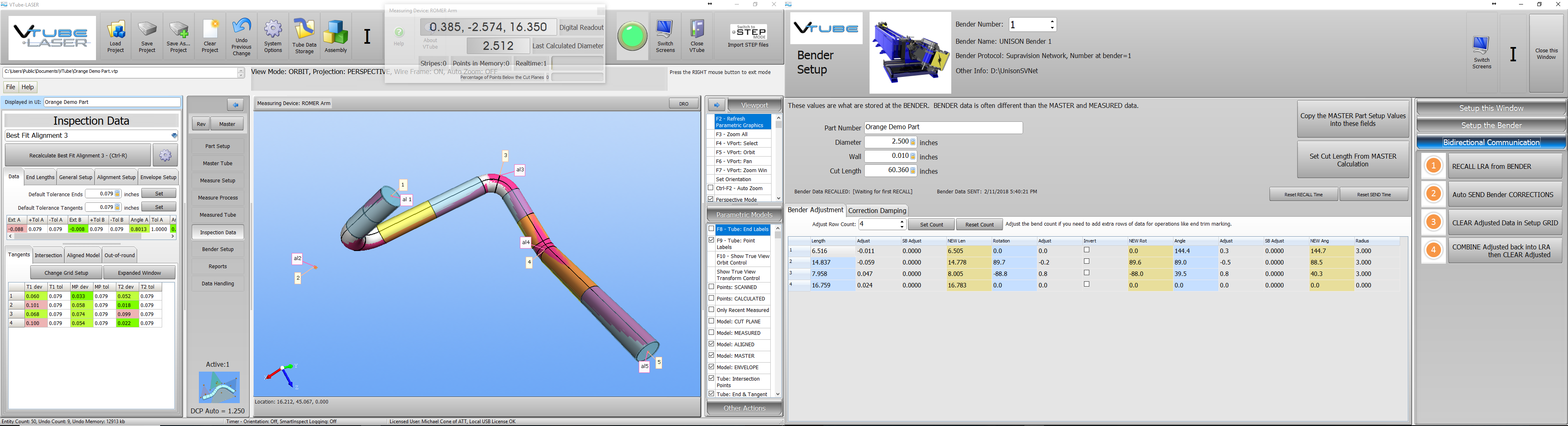Expand the Best Fit Alignment 3 dropdown
Screen dimensions: 1568x426
click(174, 135)
